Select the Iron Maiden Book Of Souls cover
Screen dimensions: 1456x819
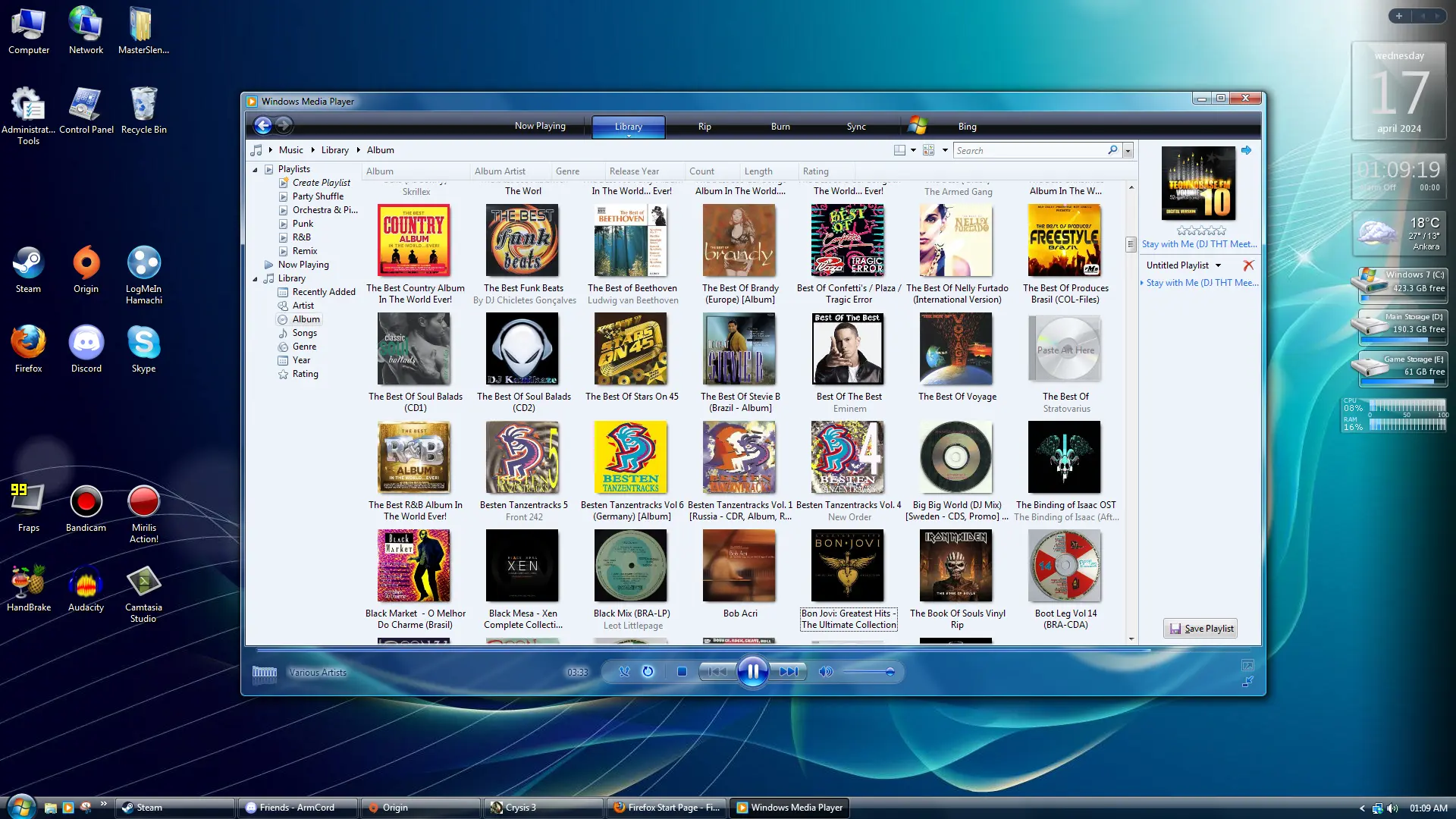(x=955, y=566)
